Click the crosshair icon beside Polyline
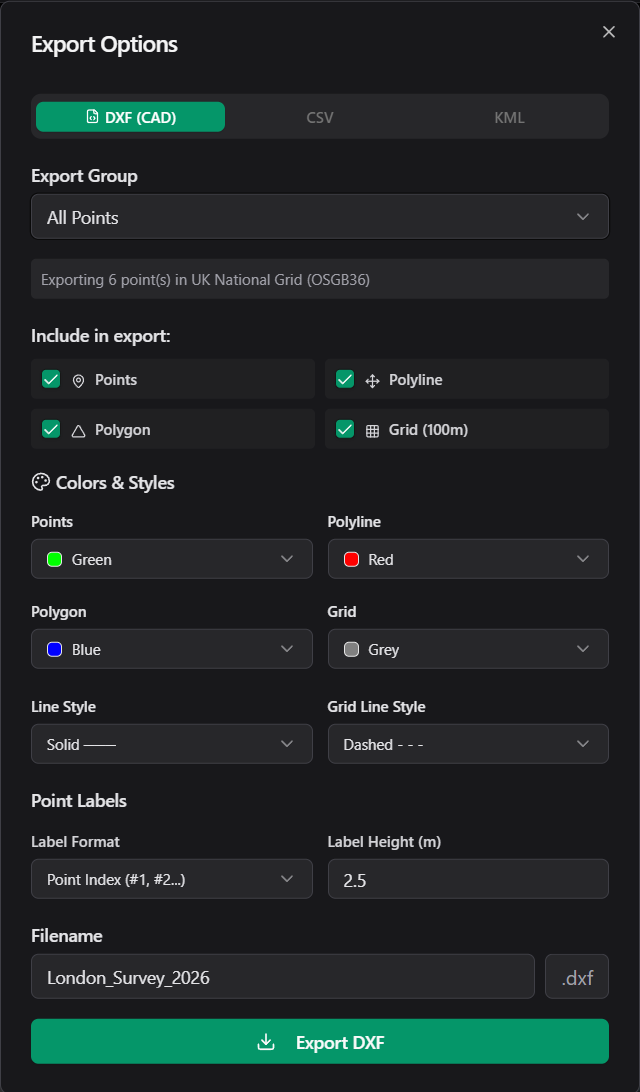The image size is (640, 1092). (373, 379)
